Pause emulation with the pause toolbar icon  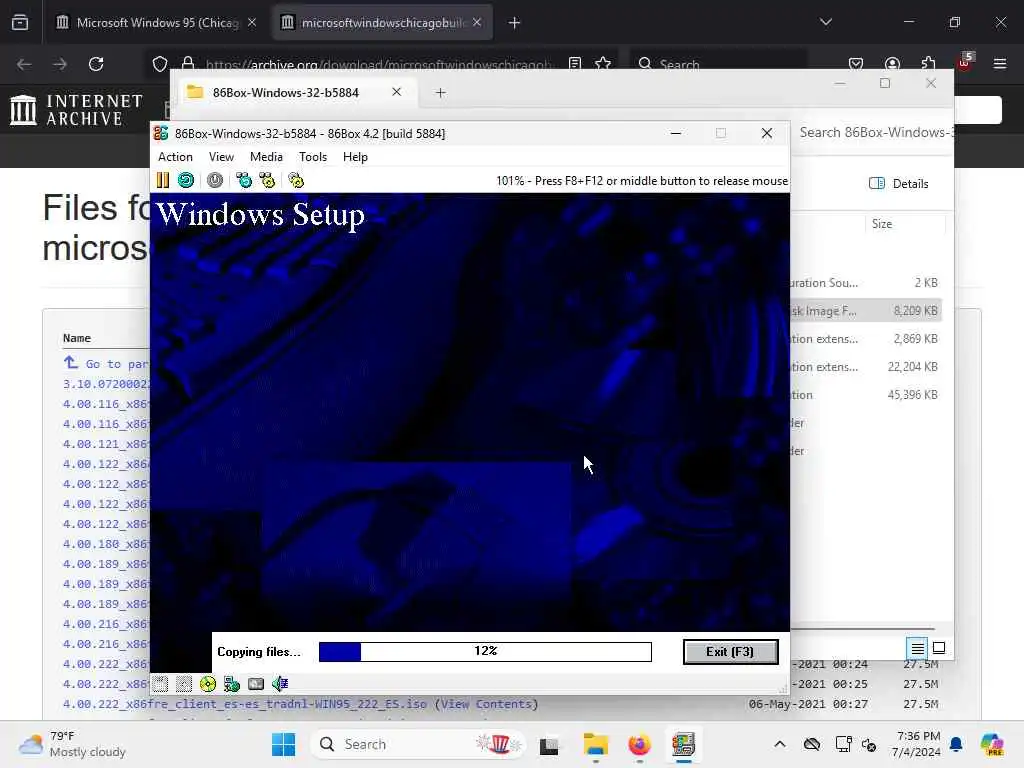pos(163,180)
